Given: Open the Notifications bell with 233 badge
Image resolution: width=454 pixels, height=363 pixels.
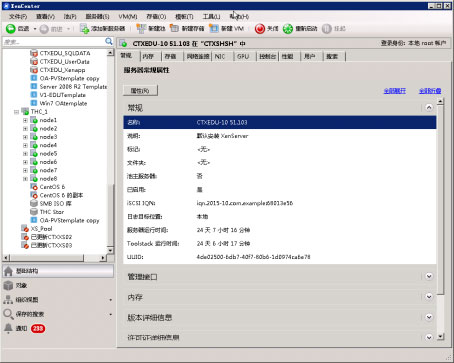Looking at the screenshot, I should pyautogui.click(x=8, y=328).
